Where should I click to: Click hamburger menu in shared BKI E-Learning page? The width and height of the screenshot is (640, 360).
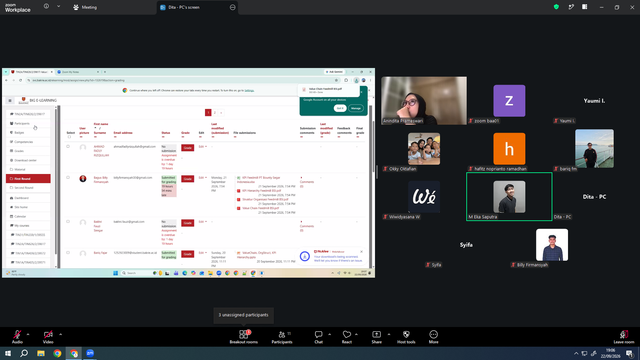click(x=10, y=100)
